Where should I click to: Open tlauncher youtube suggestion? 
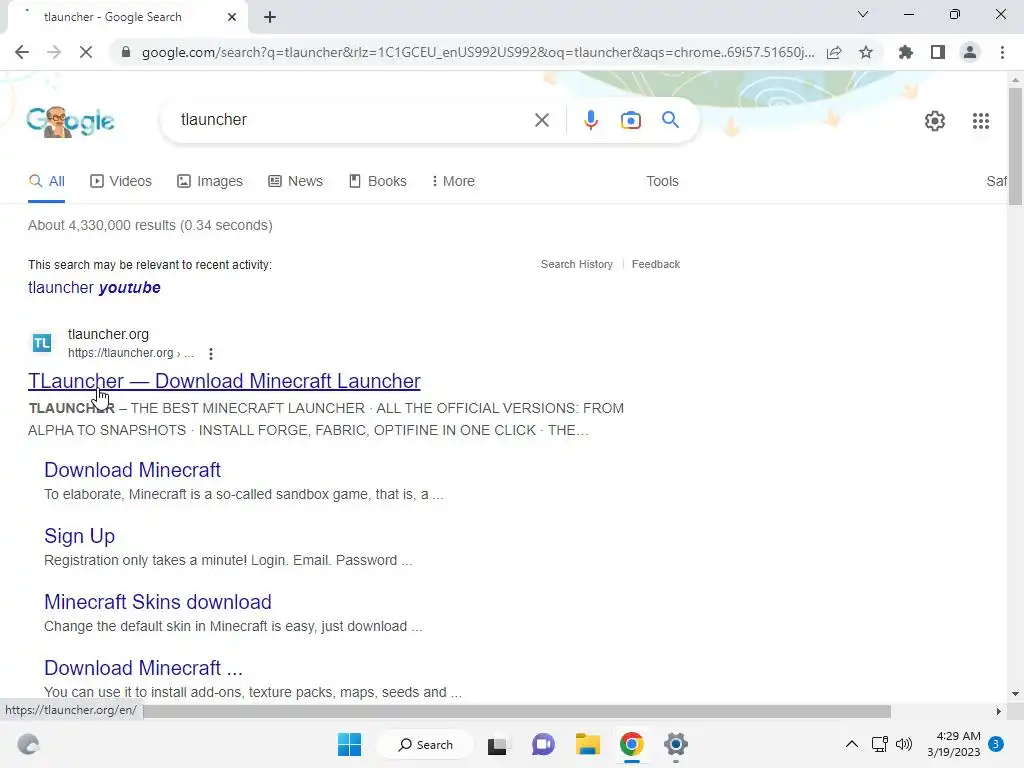coord(94,287)
